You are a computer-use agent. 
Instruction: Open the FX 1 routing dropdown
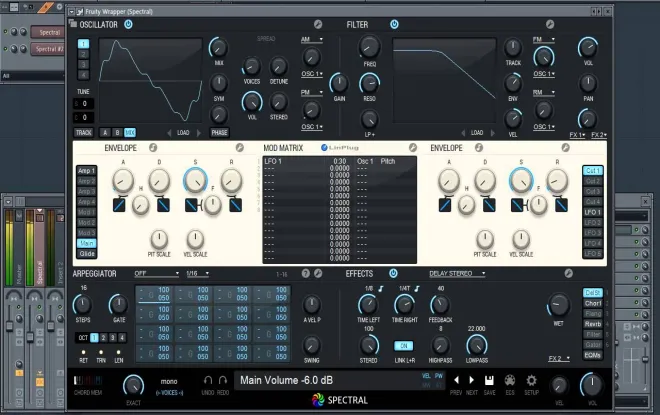pos(577,135)
